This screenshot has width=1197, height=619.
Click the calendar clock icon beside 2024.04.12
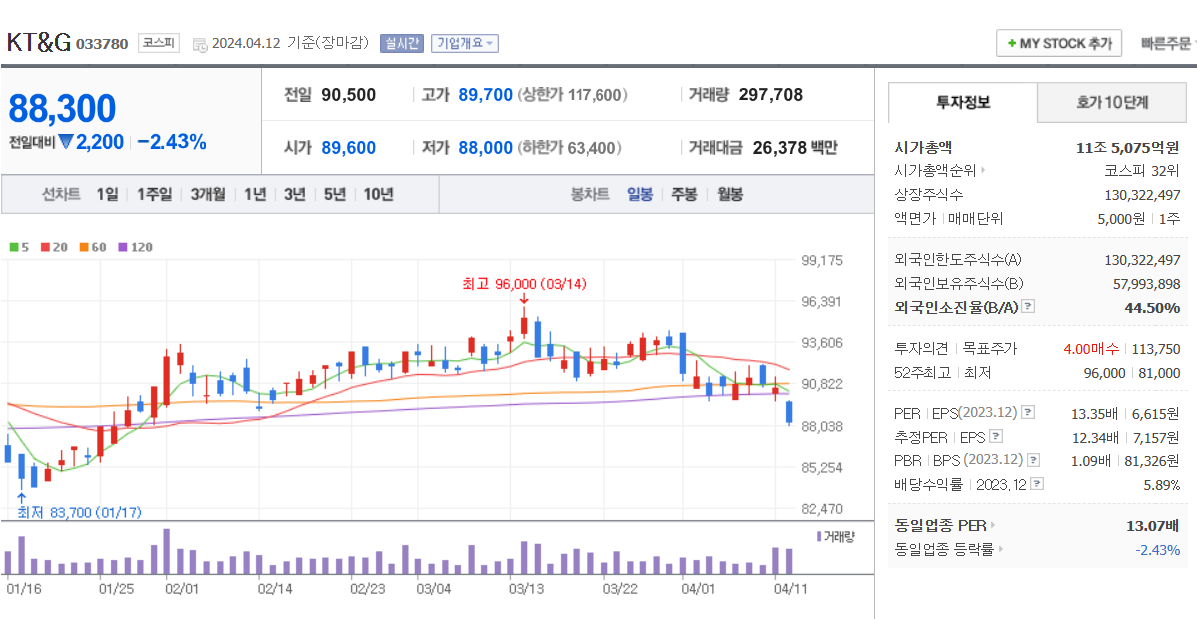200,44
